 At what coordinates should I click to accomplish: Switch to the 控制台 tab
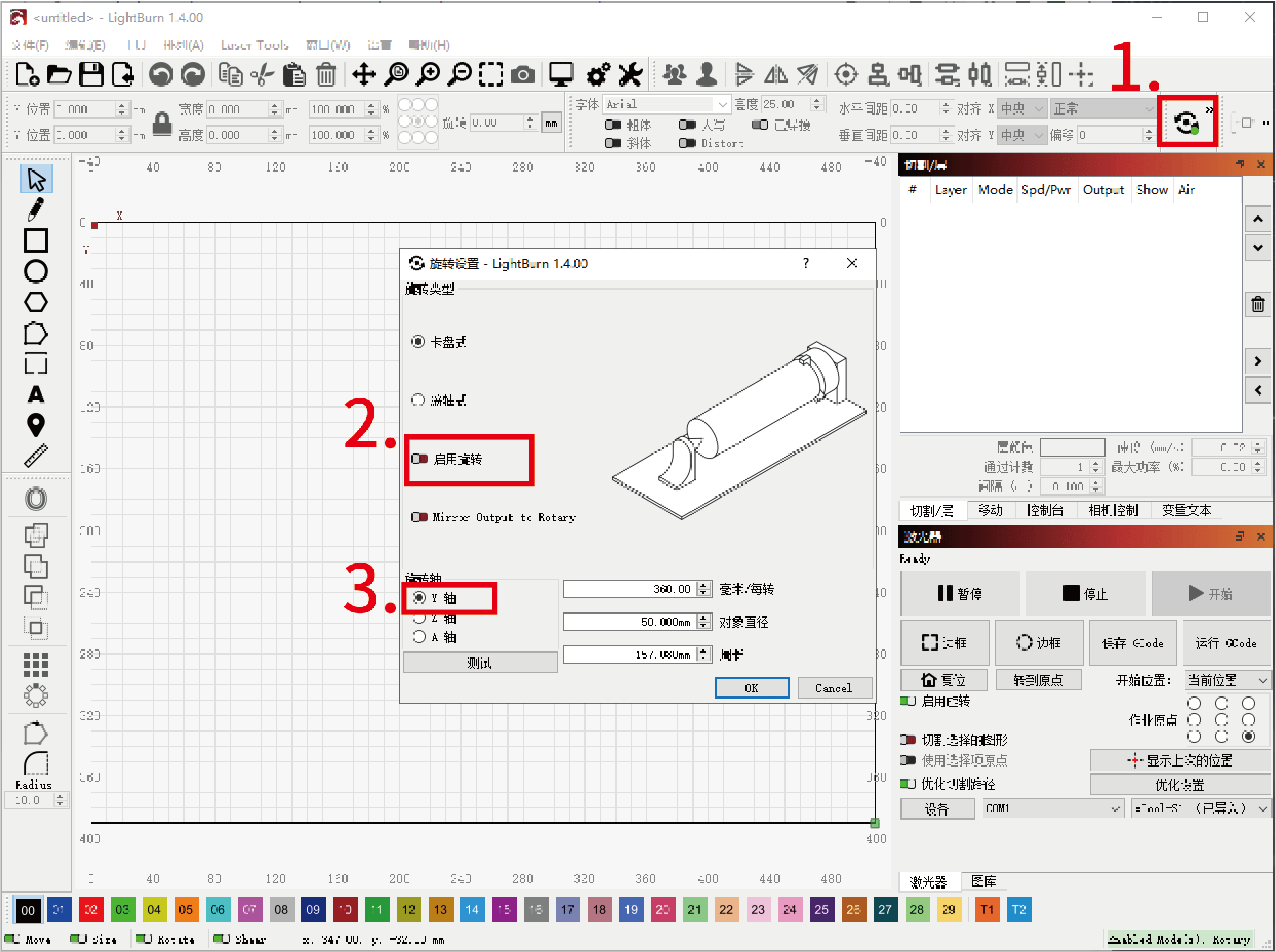(1045, 510)
